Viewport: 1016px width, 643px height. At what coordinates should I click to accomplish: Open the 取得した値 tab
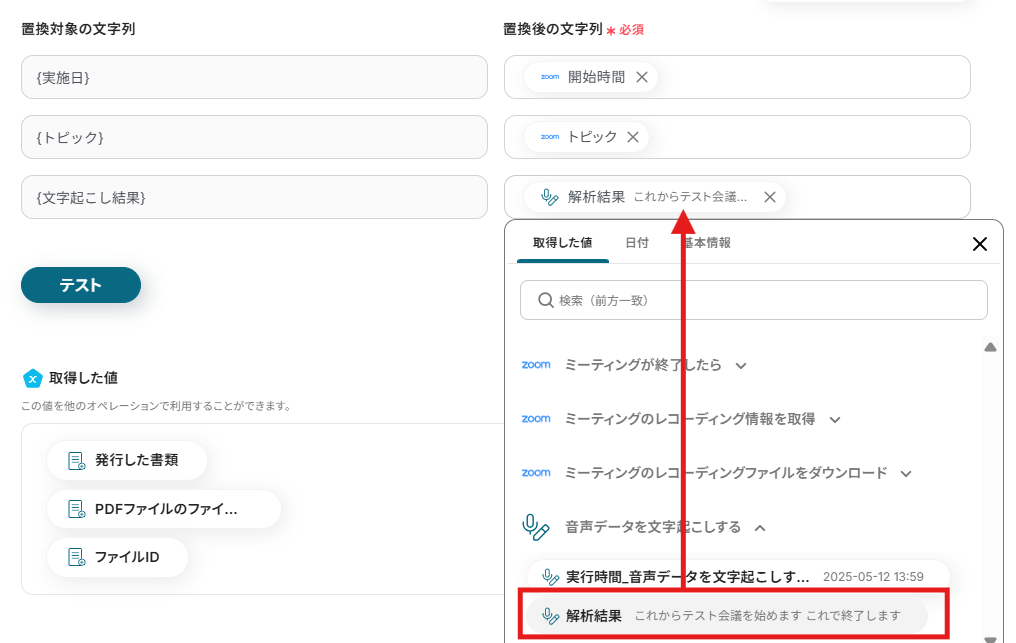point(563,243)
